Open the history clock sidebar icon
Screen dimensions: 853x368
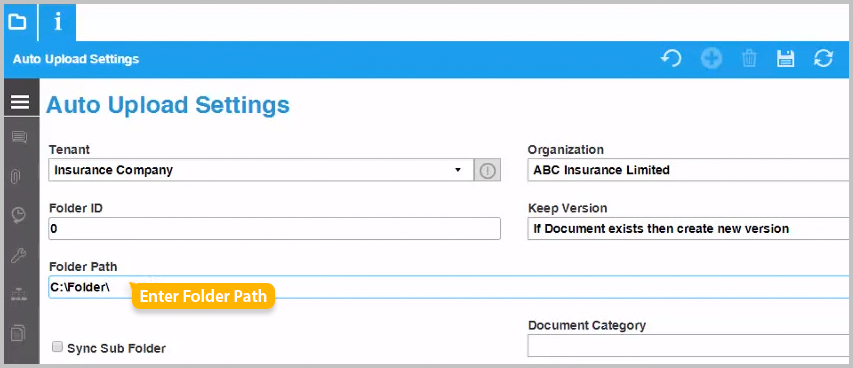tap(19, 216)
